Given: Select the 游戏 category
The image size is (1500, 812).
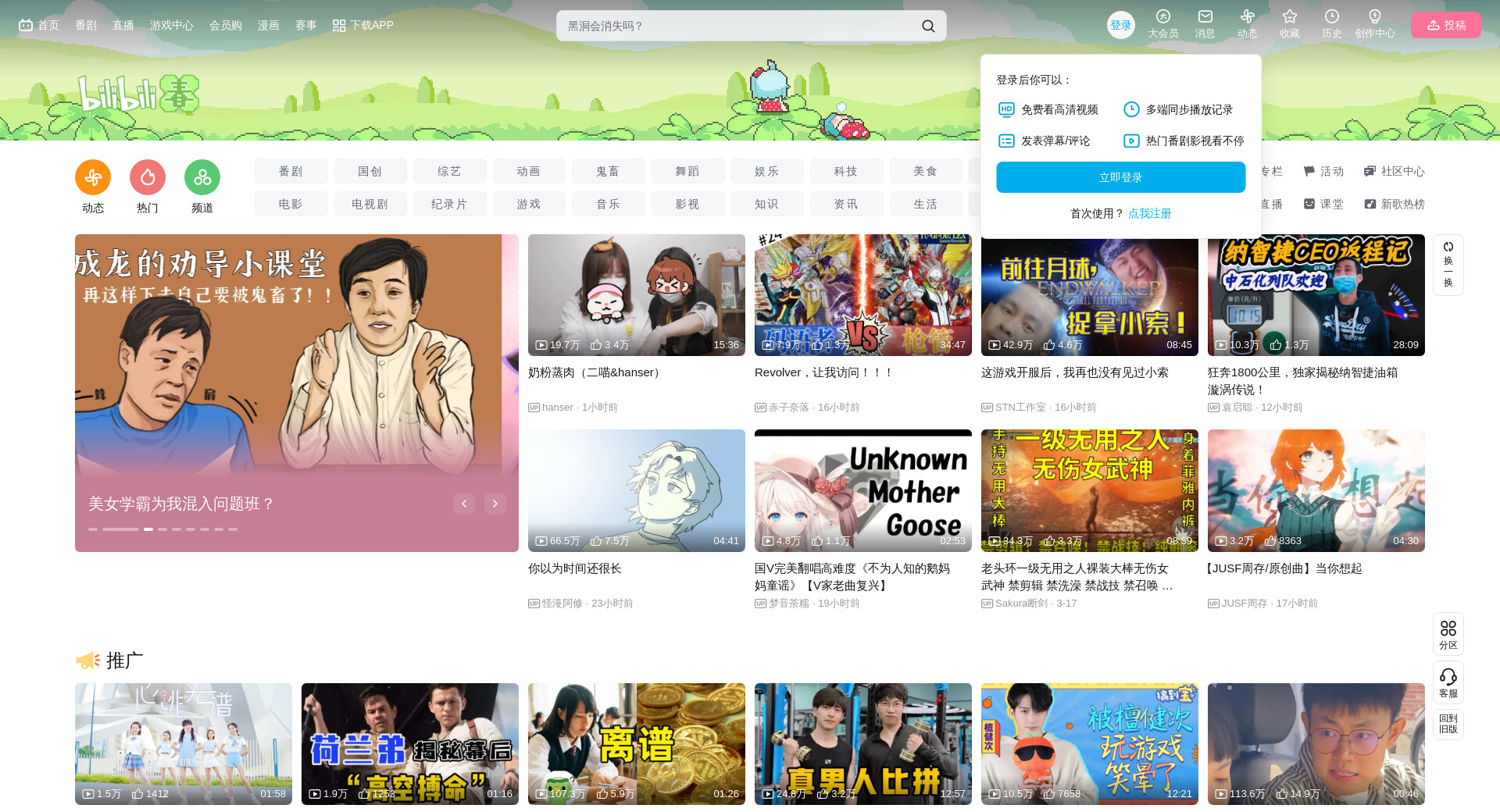Looking at the screenshot, I should pos(529,204).
